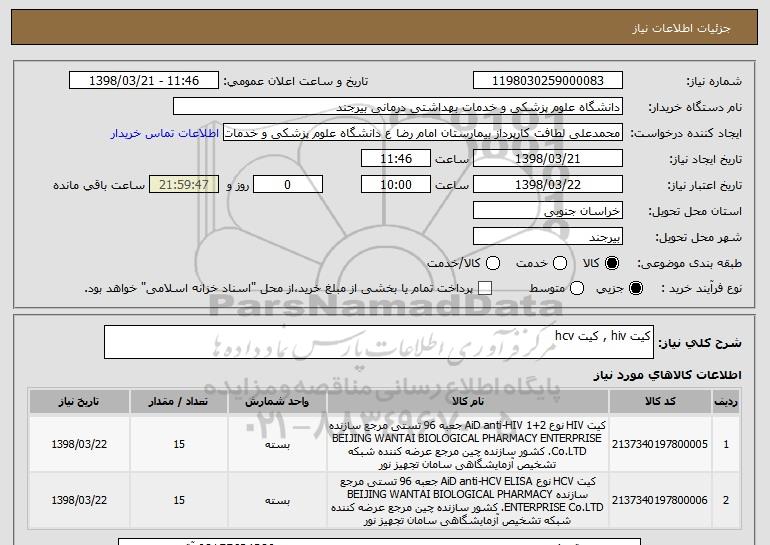Image resolution: width=770 pixels, height=545 pixels.
Task: Click the remaining days field showing 0
Action: (x=288, y=185)
